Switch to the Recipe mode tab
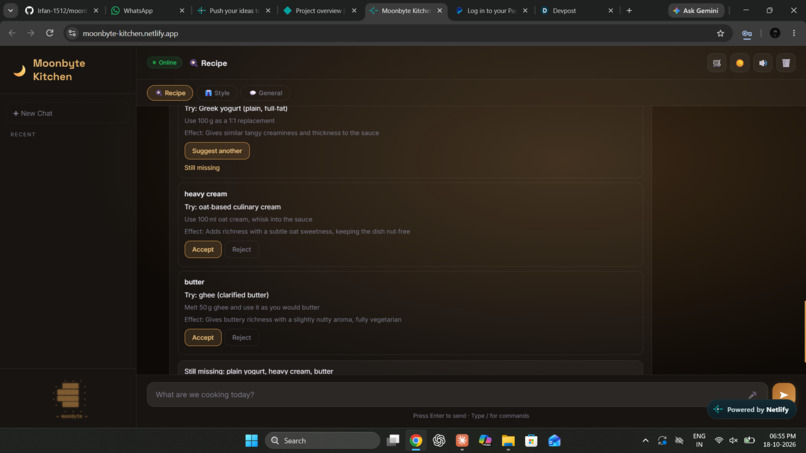806x453 pixels. point(170,93)
